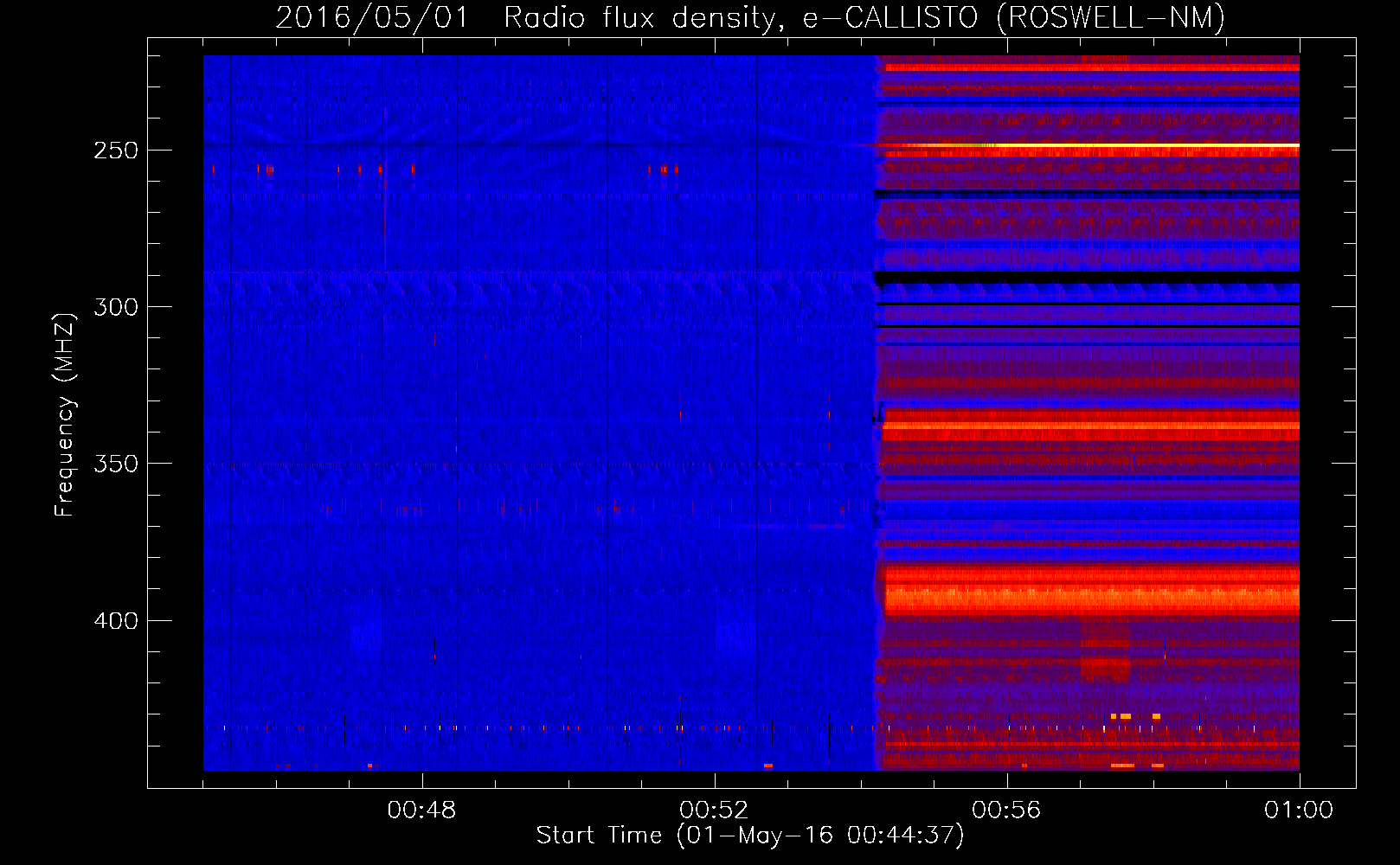Click the 300 frequency axis label
This screenshot has width=1400, height=865.
point(116,307)
